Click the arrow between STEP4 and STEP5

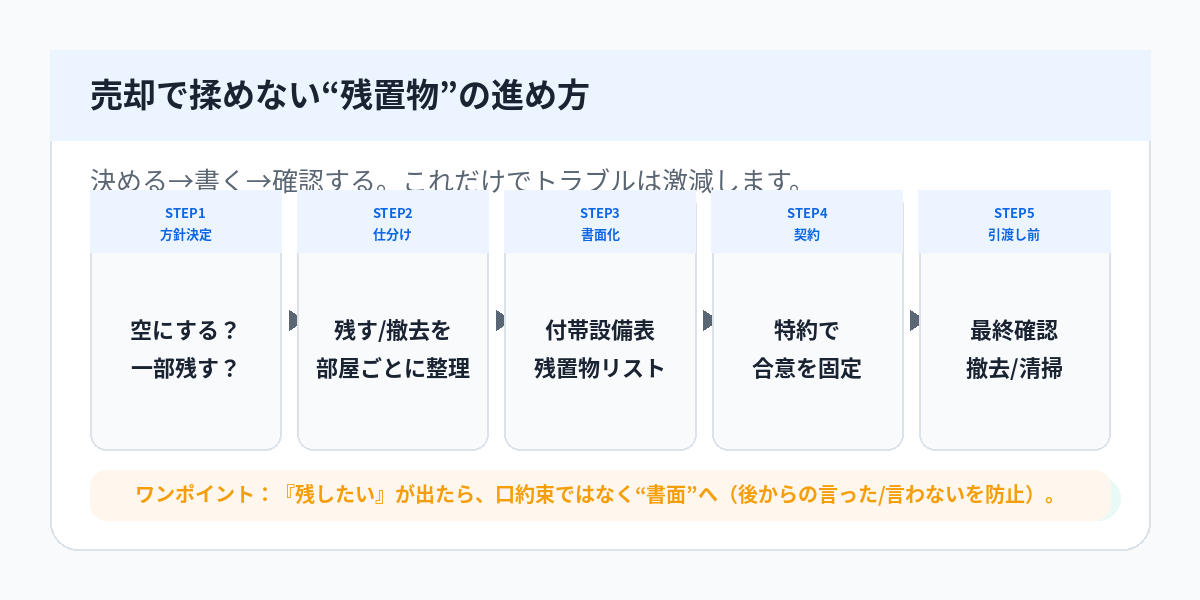point(914,320)
